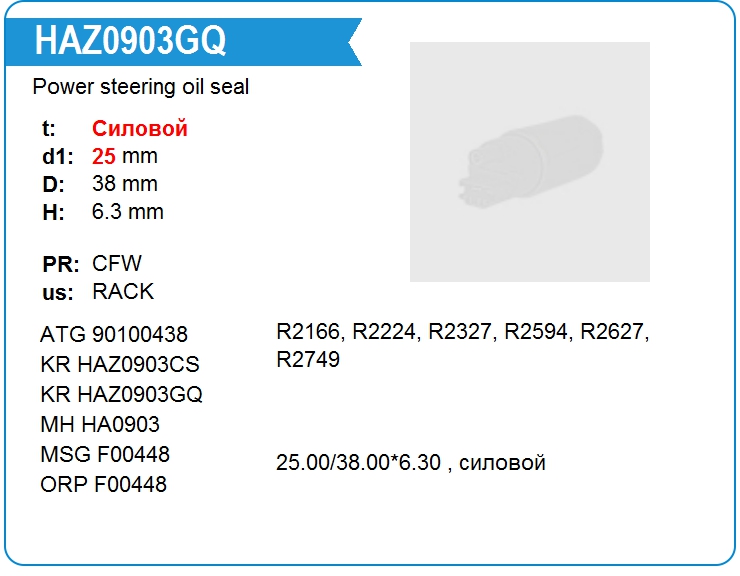Click repair kit code R2166
740x576 pixels.
[308, 331]
